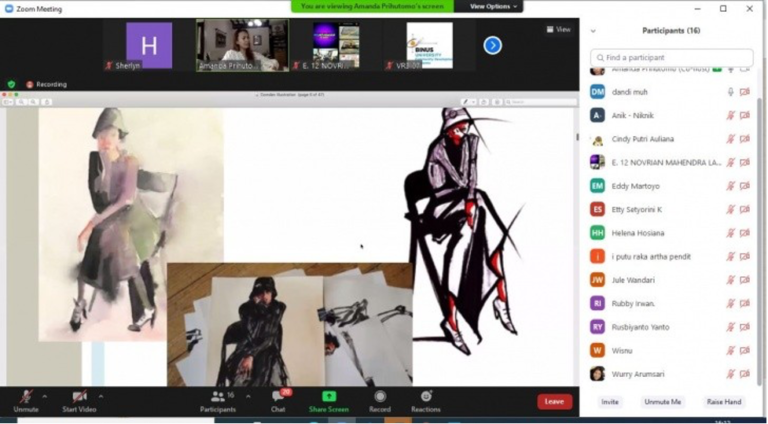The image size is (768, 424).
Task: Click the search field in shared Preview toolbar
Action: (540, 102)
